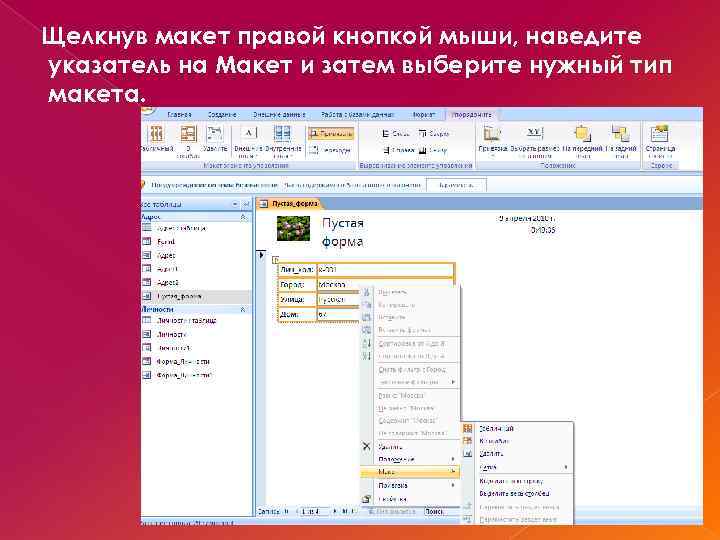
Task: Open the Привязка anchoring dropdown
Action: 492,140
